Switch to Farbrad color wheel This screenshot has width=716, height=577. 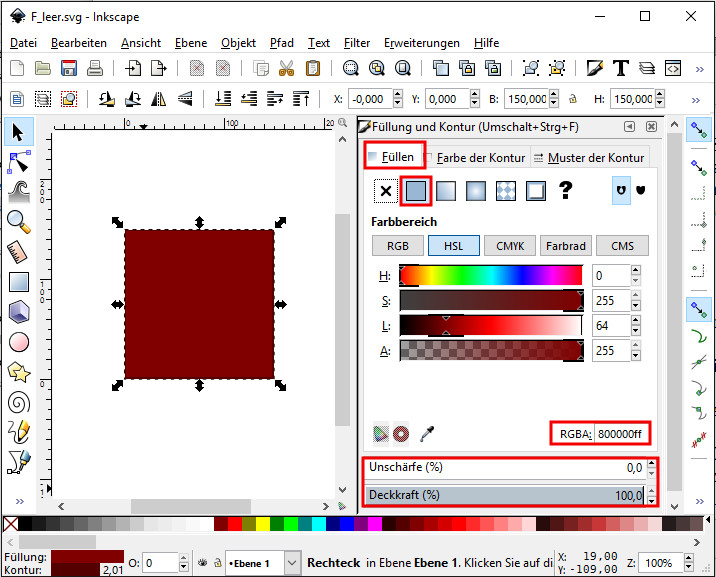coord(565,246)
